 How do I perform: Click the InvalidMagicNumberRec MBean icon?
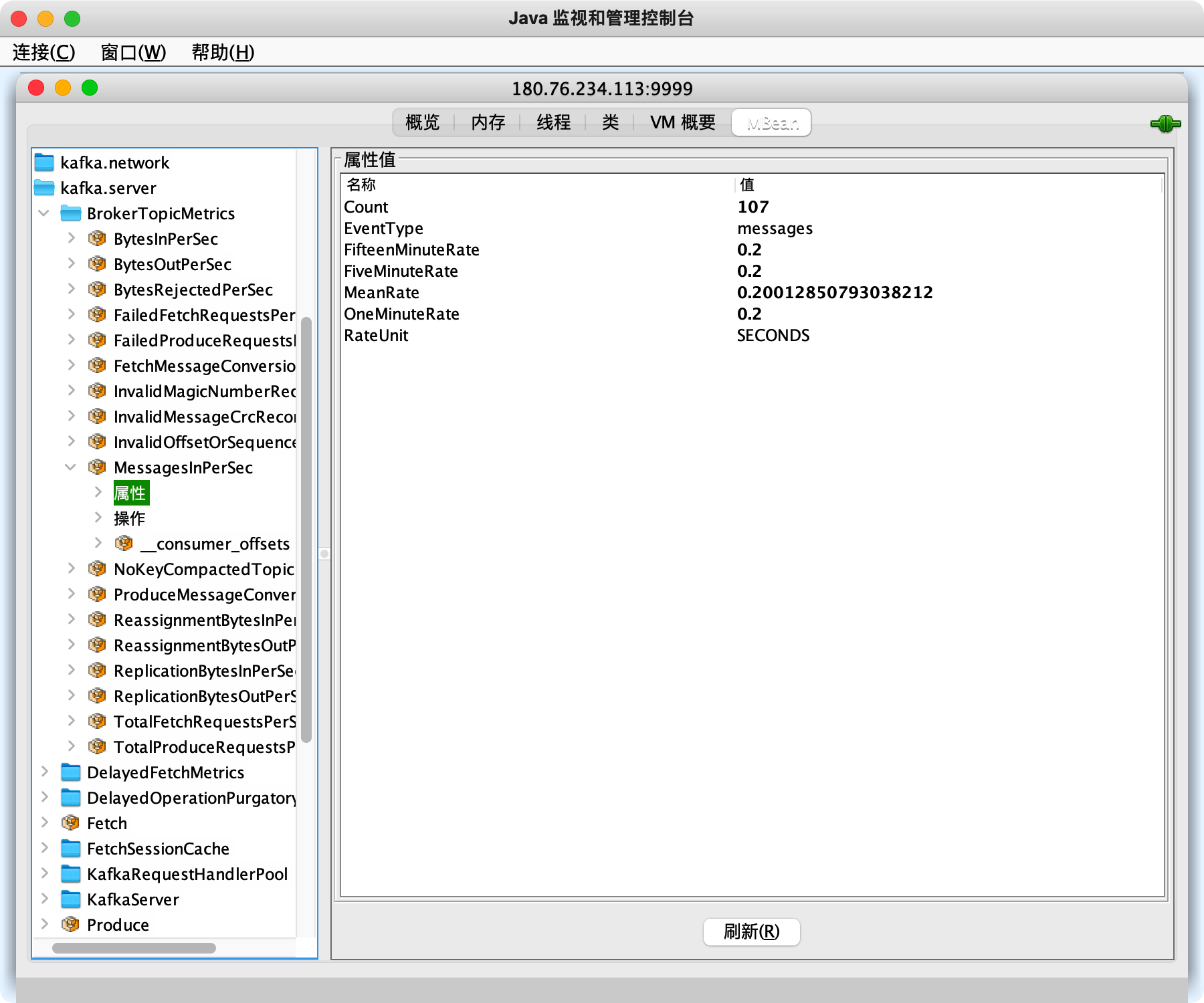97,391
